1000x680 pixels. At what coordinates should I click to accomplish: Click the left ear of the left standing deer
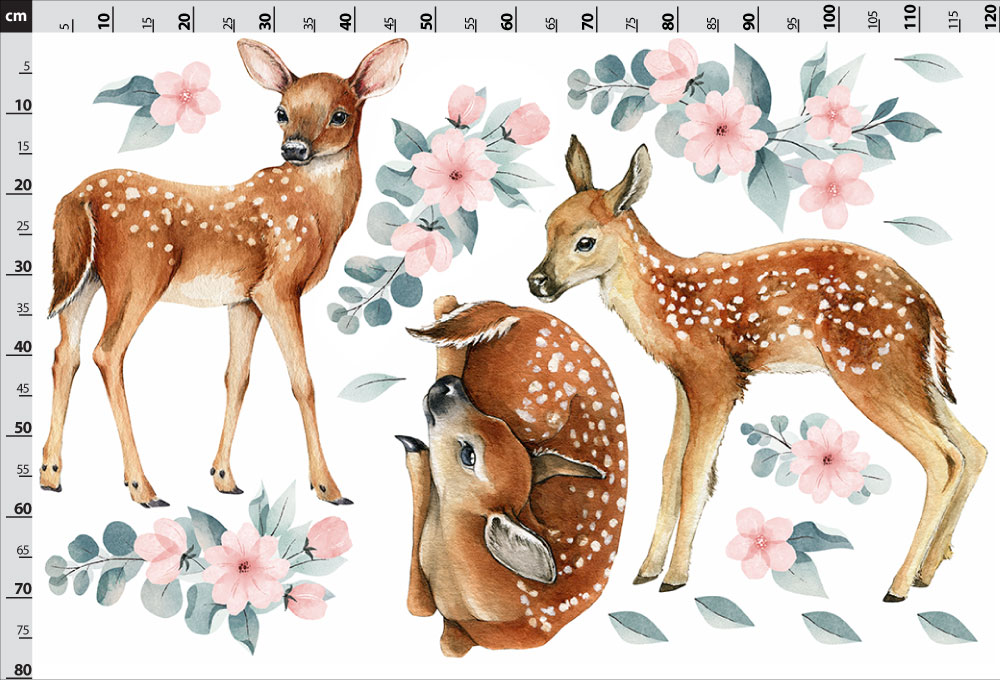(265, 65)
